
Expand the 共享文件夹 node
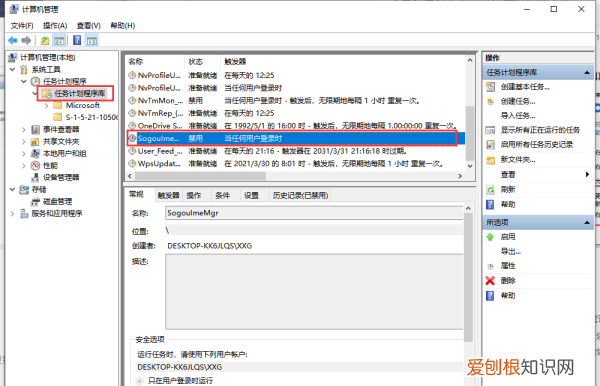pos(24,142)
